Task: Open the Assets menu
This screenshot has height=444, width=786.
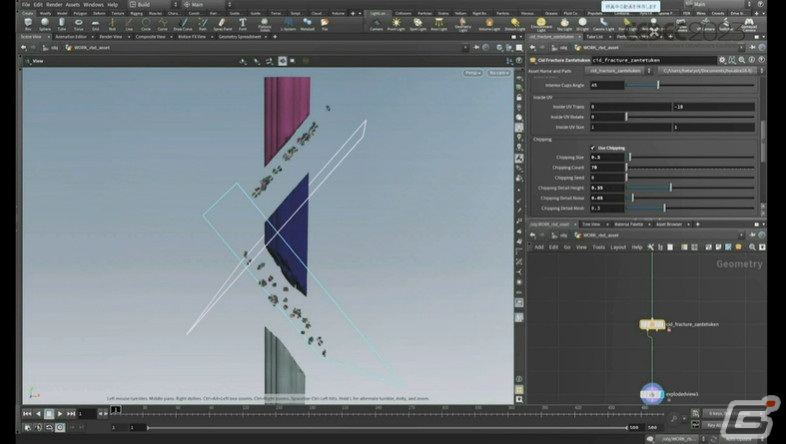Action: click(x=73, y=5)
